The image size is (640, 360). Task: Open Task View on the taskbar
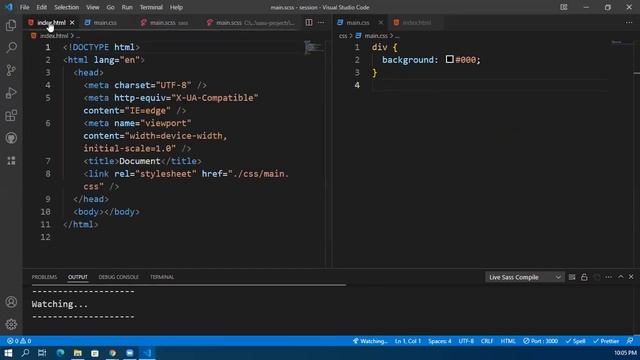click(42, 353)
